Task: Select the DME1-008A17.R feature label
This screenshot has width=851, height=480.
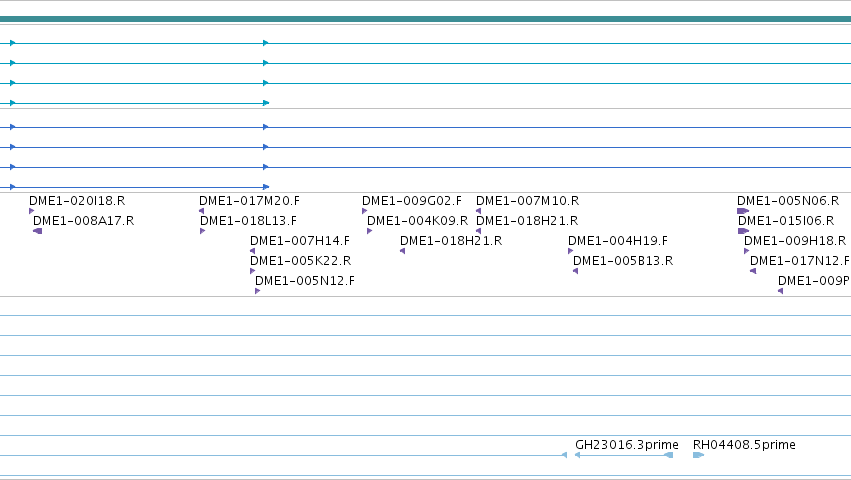Action: pos(84,221)
